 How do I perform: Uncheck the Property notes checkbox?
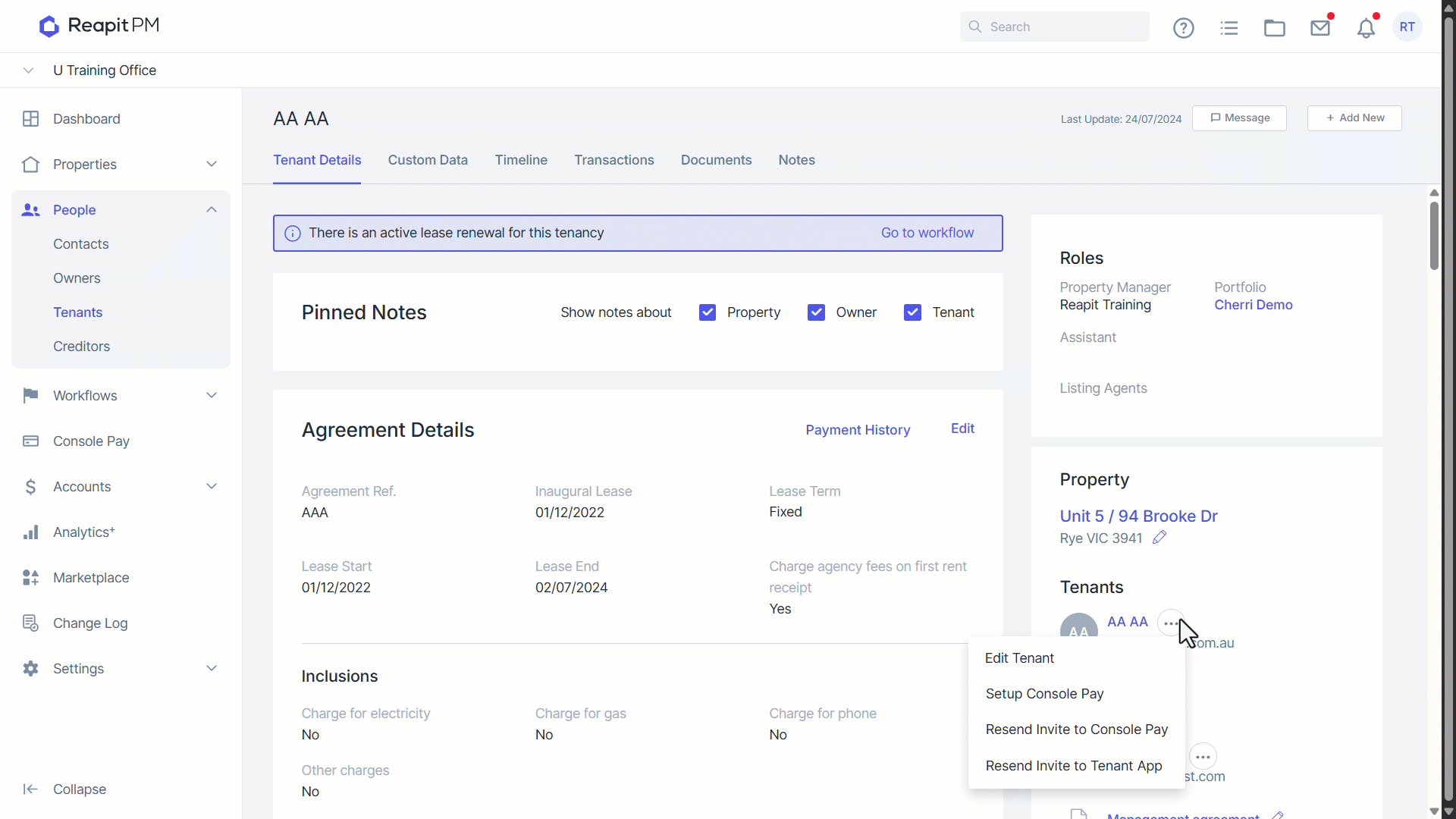707,312
